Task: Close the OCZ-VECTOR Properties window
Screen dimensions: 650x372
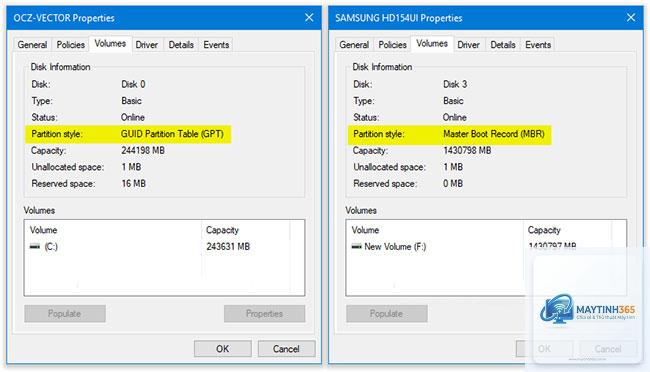Action: 309,17
